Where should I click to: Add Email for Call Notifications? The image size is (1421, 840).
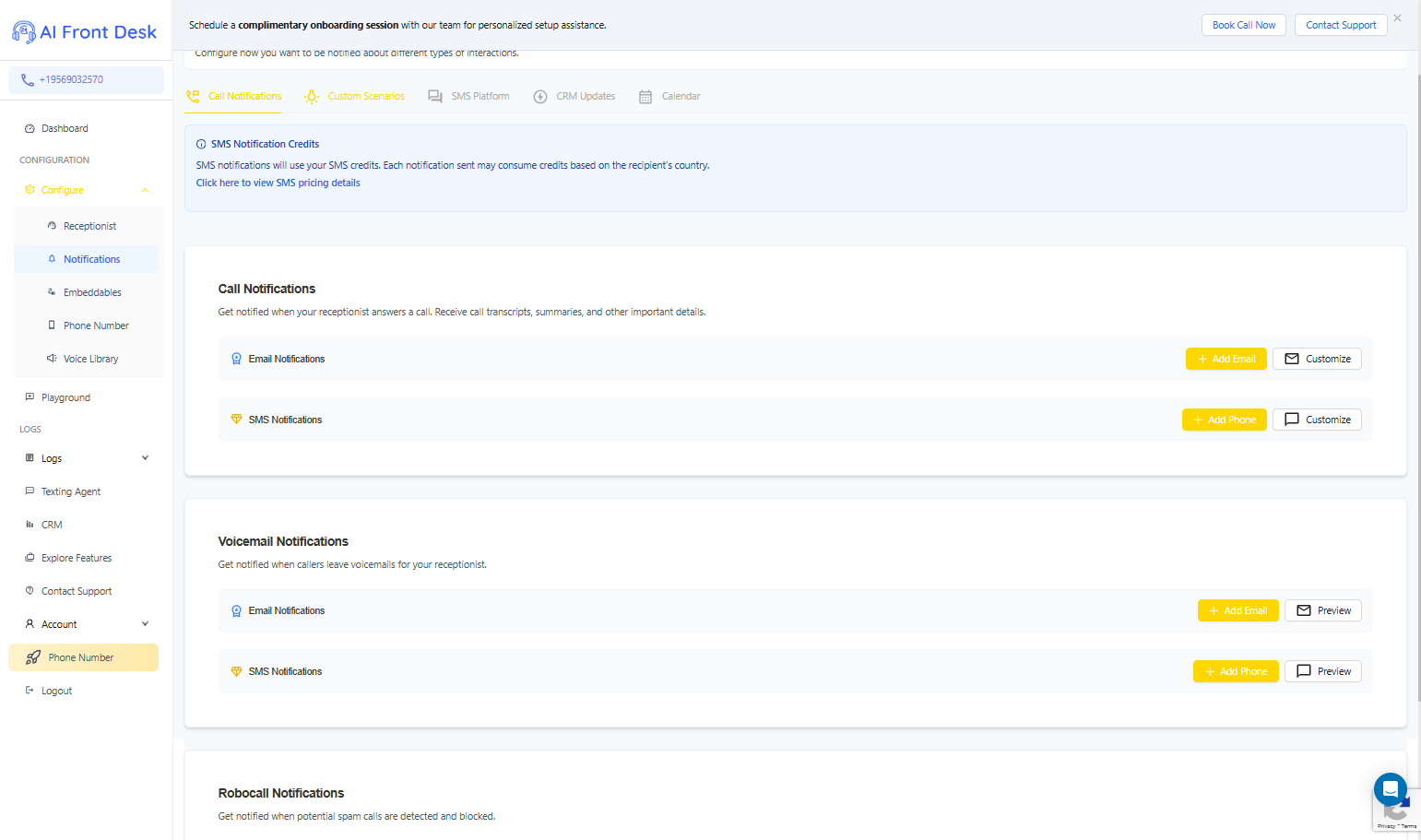pos(1226,359)
